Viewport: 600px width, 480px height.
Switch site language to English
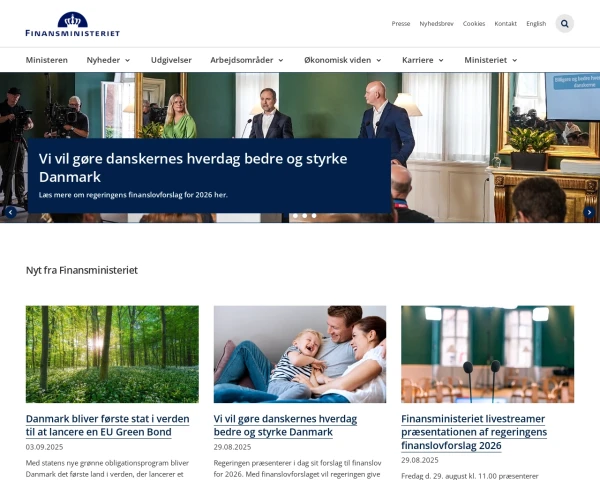pos(536,24)
